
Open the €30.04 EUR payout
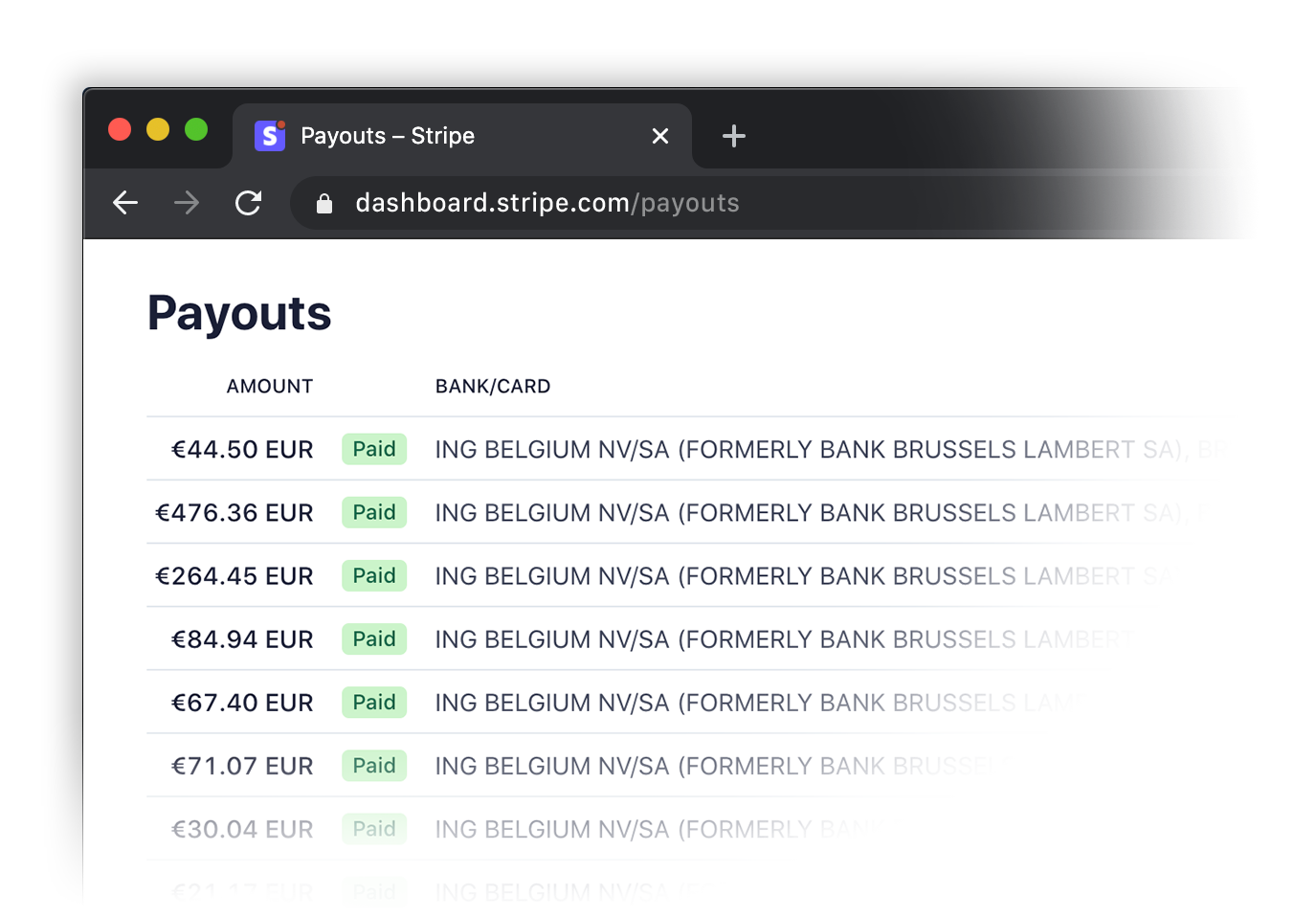242,828
